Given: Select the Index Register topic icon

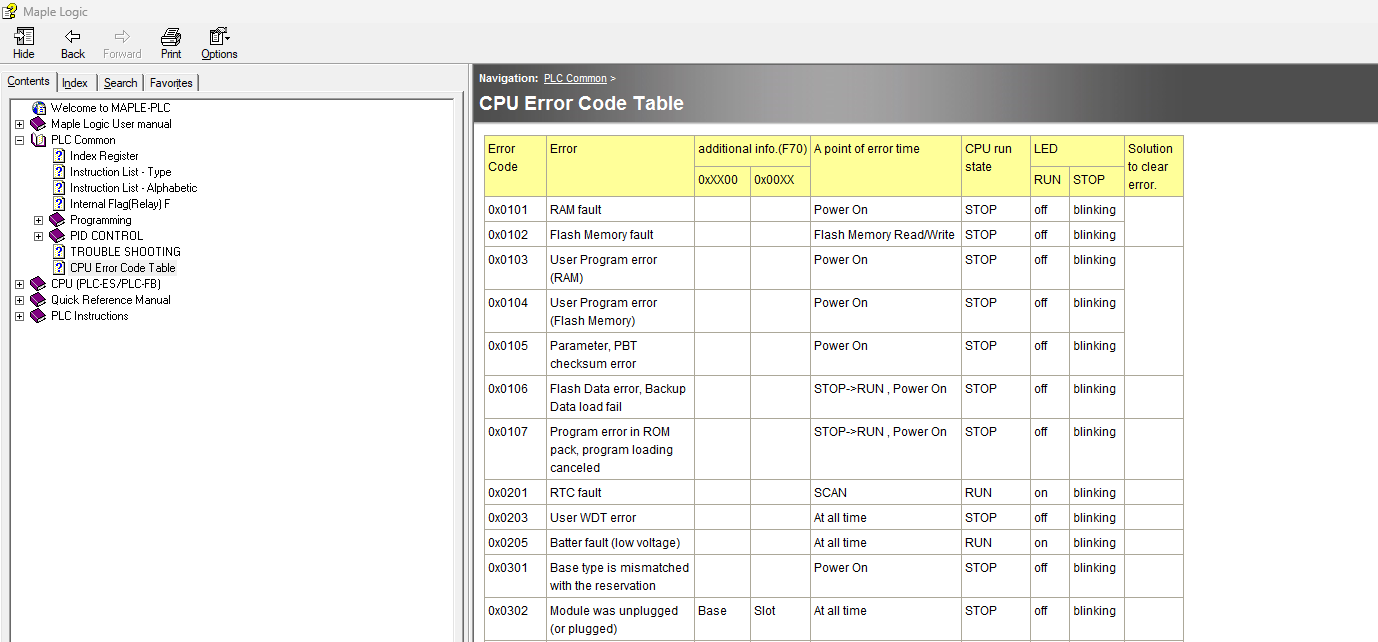Looking at the screenshot, I should [x=57, y=155].
